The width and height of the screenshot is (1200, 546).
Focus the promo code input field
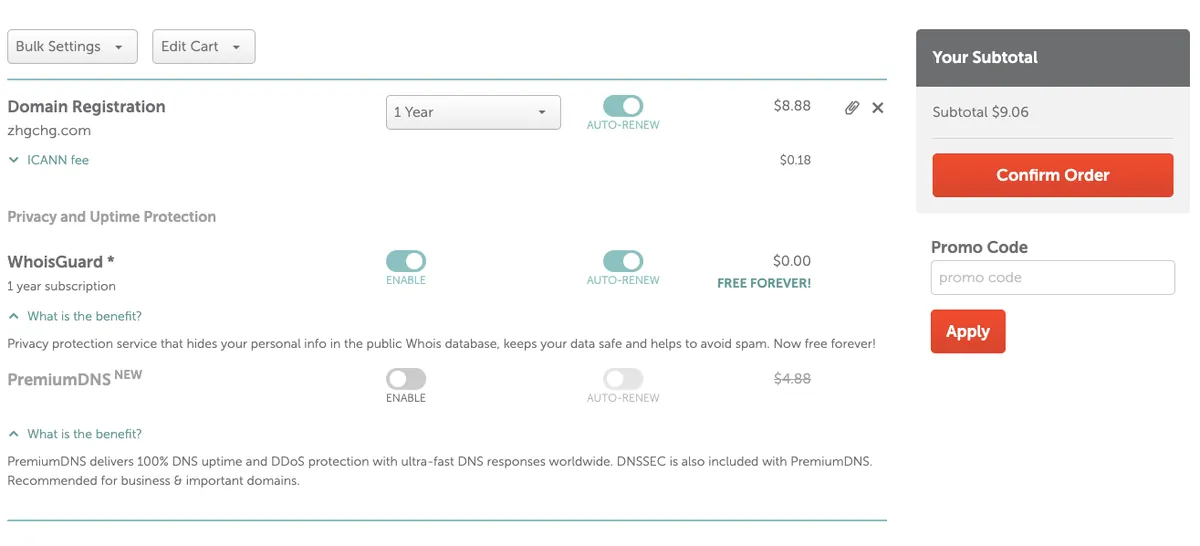[x=1052, y=278]
